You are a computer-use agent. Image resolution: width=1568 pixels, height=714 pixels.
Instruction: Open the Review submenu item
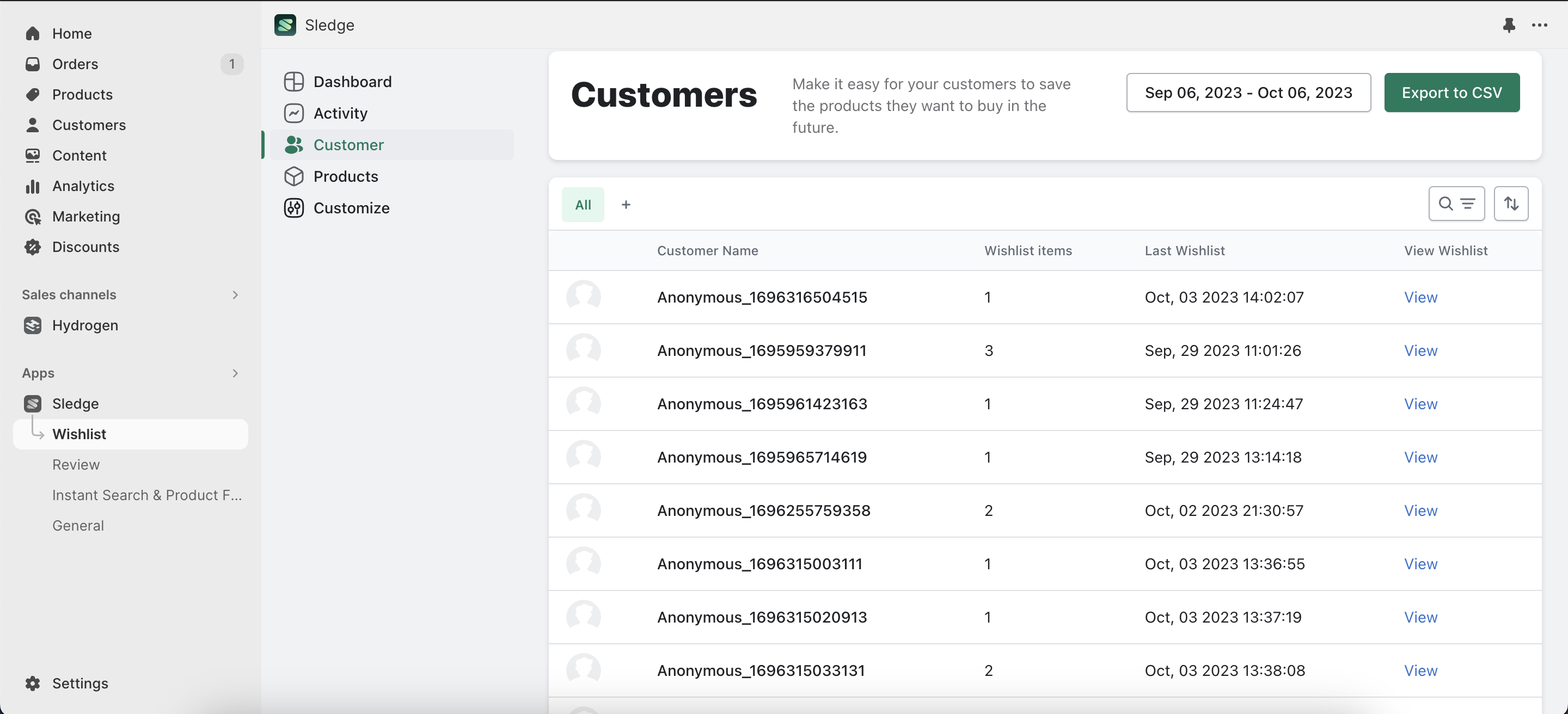tap(76, 465)
